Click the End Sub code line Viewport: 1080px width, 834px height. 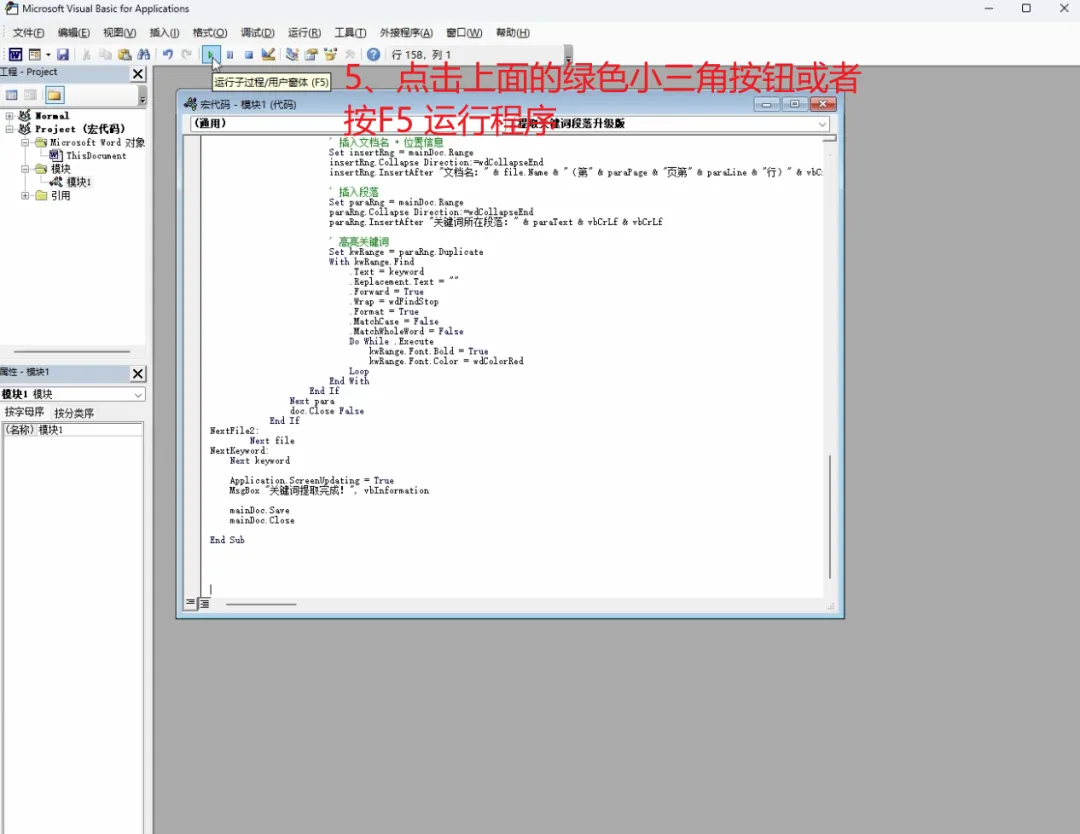[227, 540]
